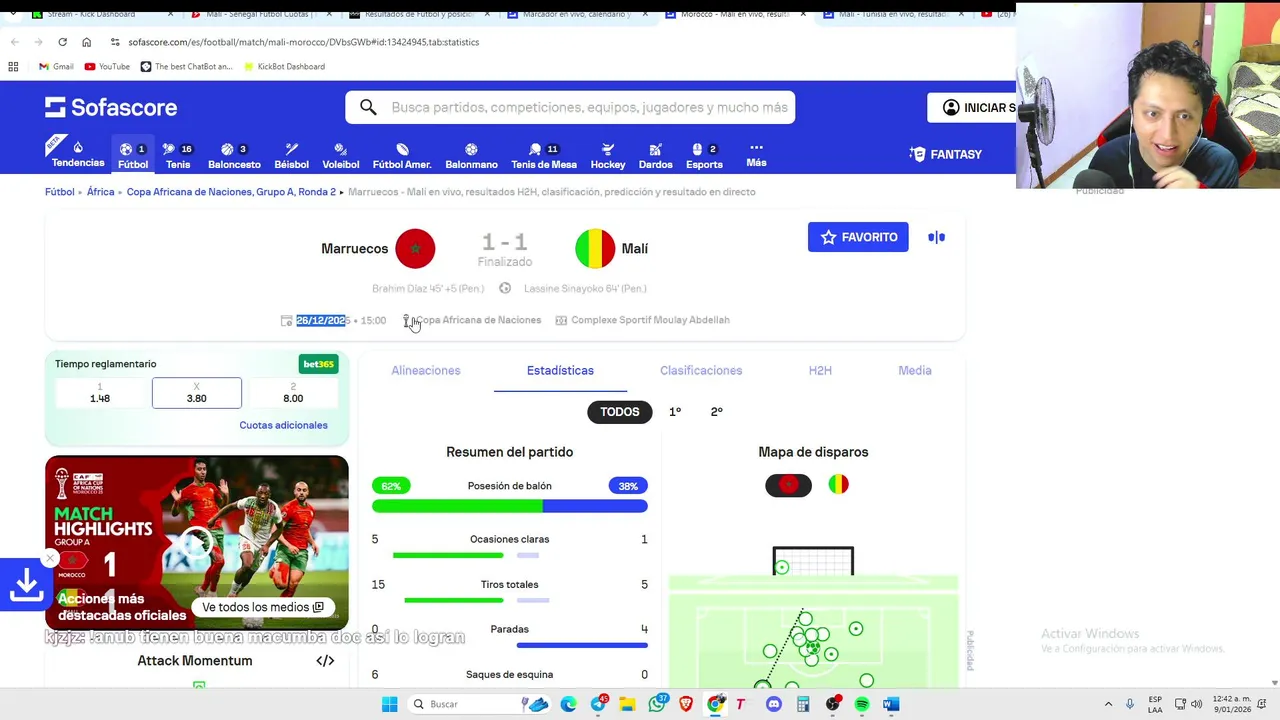The width and height of the screenshot is (1280, 720).
Task: Click the 3.80 draw odds
Action: [x=196, y=393]
